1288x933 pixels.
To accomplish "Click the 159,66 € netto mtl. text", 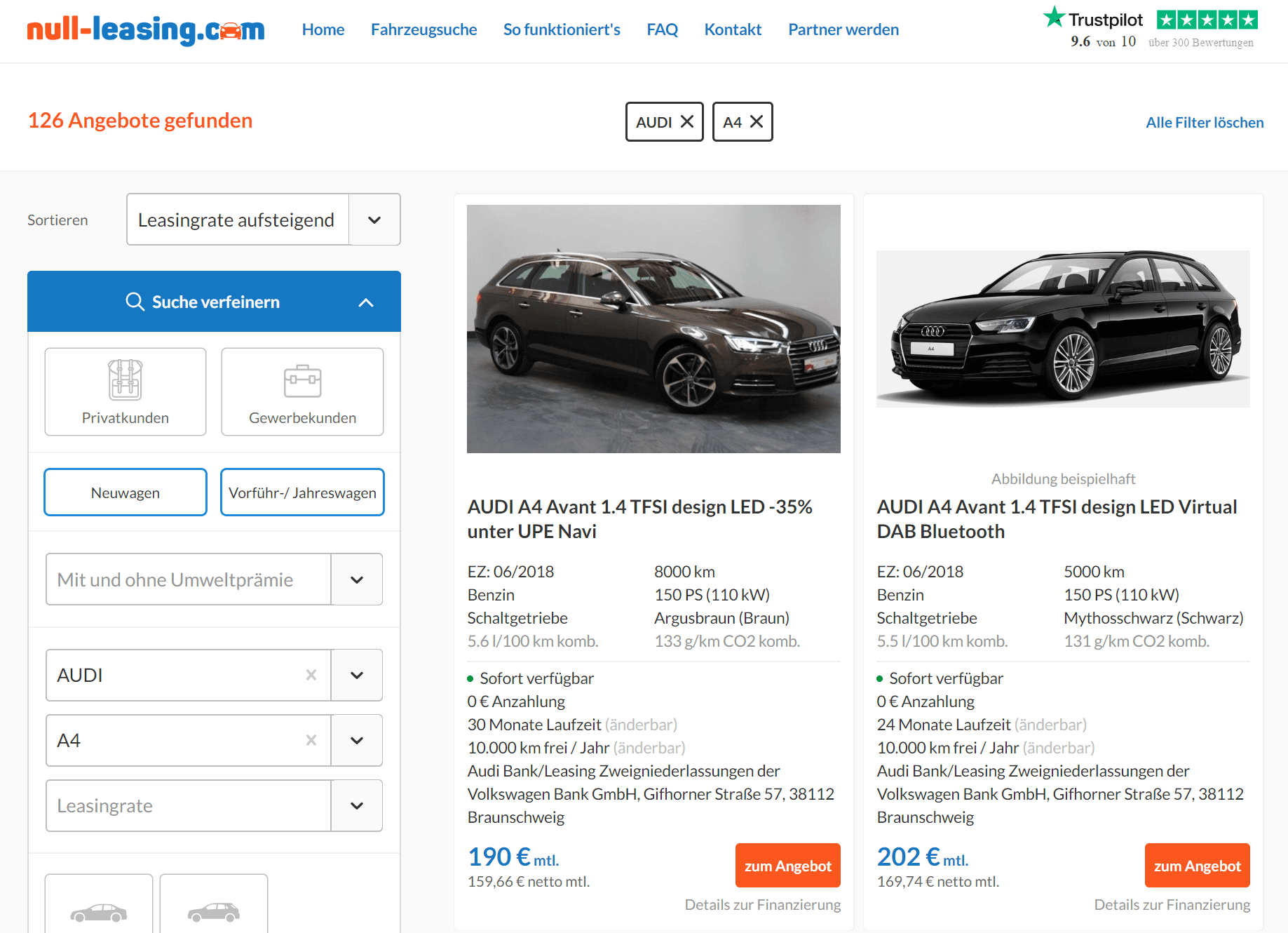I will tap(529, 881).
